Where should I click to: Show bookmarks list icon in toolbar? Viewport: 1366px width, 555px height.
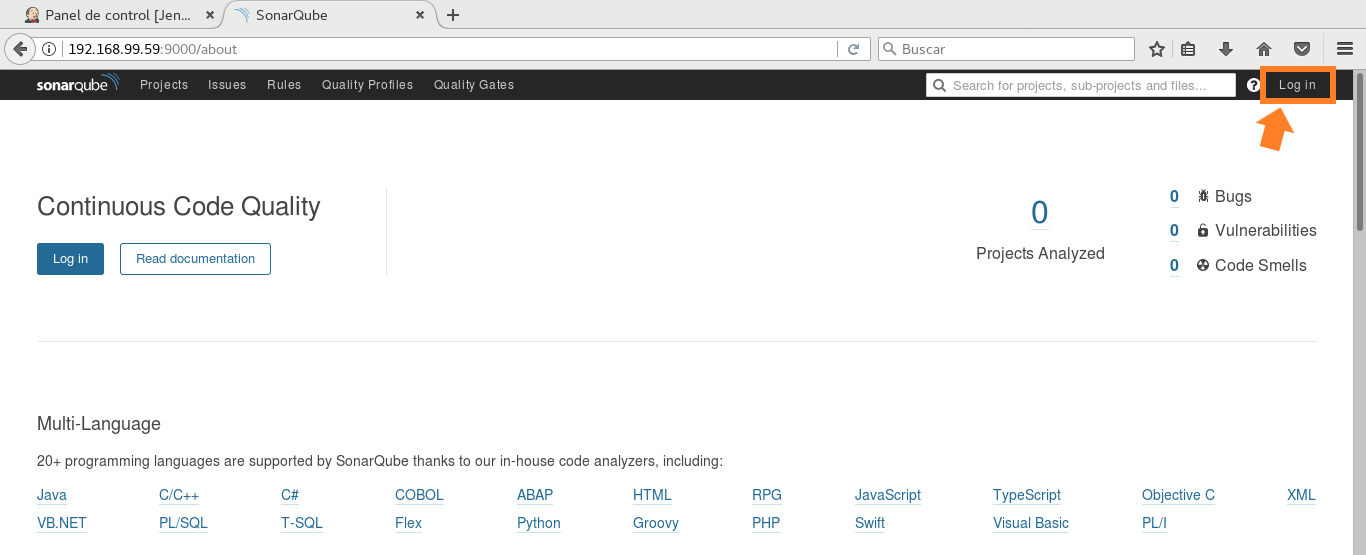pos(1188,49)
